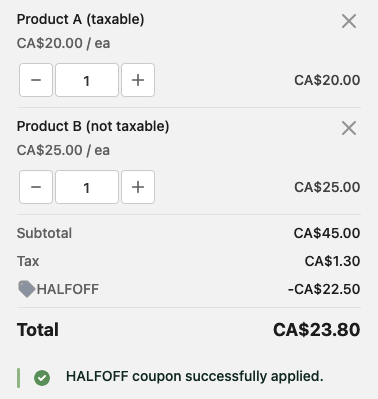Decrease quantity of Product A
This screenshot has height=399, width=378.
pyautogui.click(x=36, y=80)
